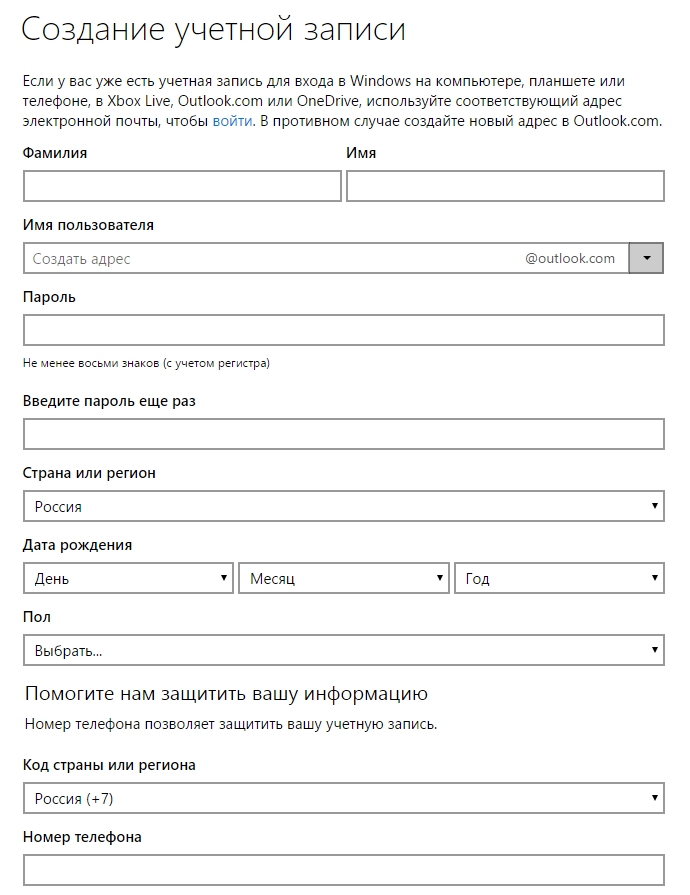
Task: Focus the Фамилия text box
Action: click(182, 186)
